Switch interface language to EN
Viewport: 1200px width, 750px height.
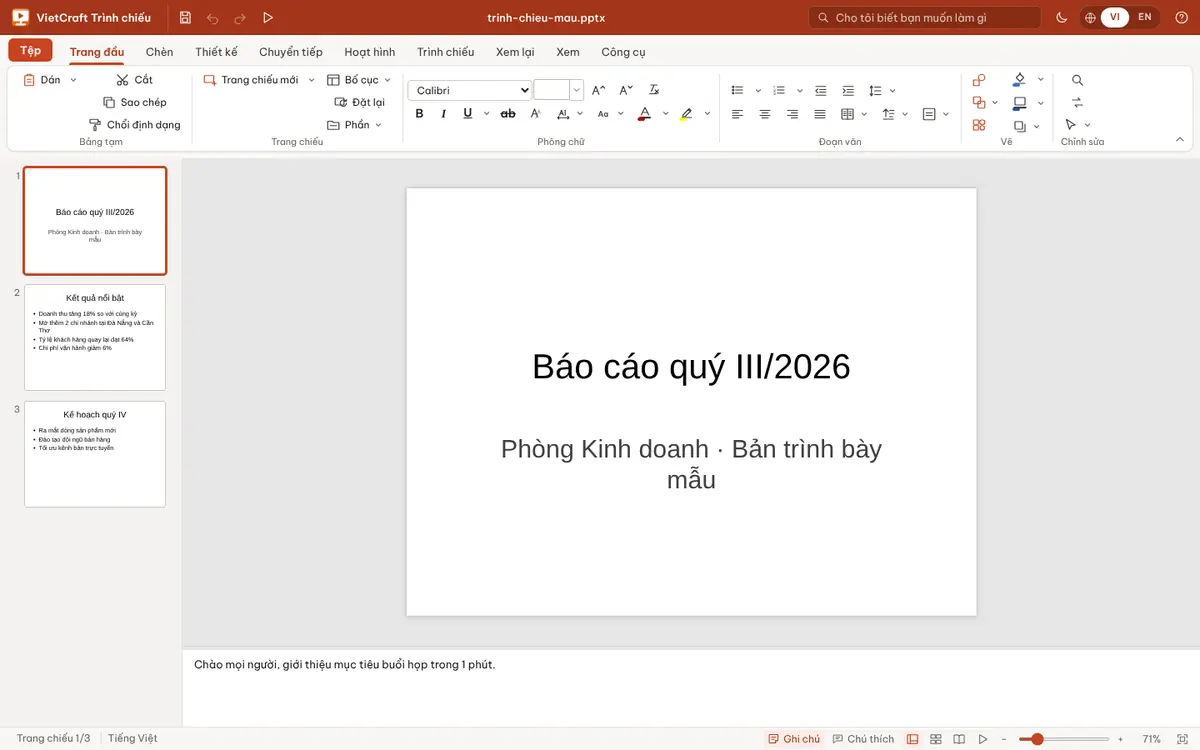point(1144,18)
